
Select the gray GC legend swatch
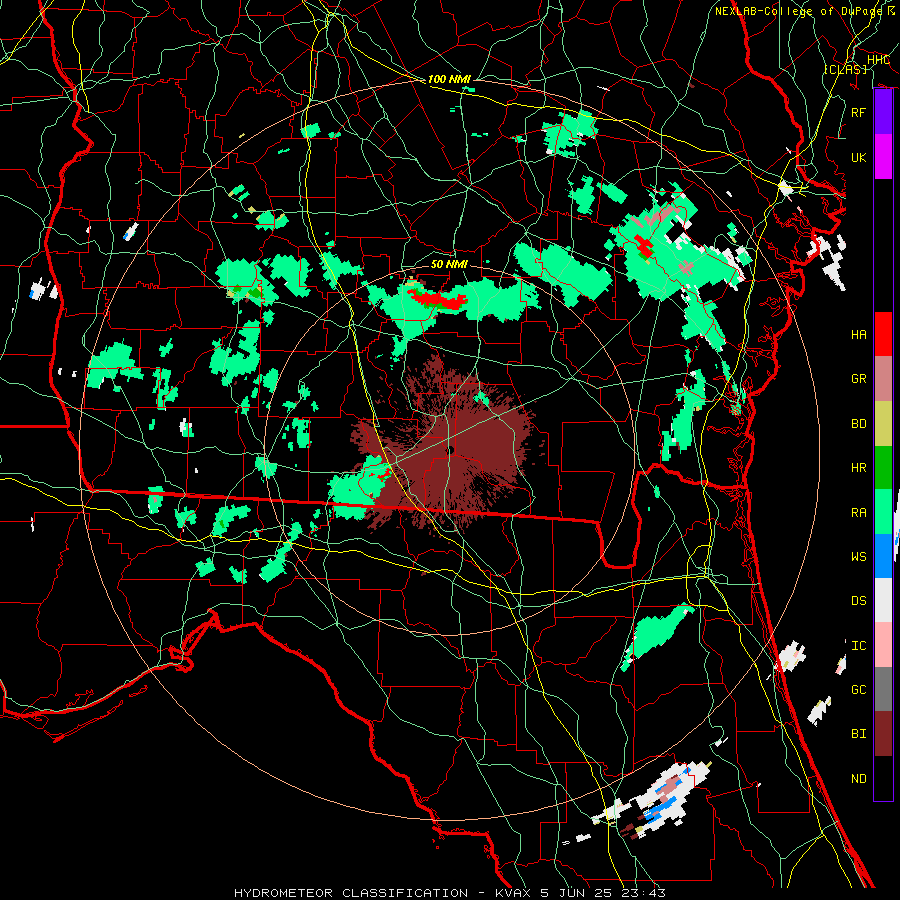(883, 689)
